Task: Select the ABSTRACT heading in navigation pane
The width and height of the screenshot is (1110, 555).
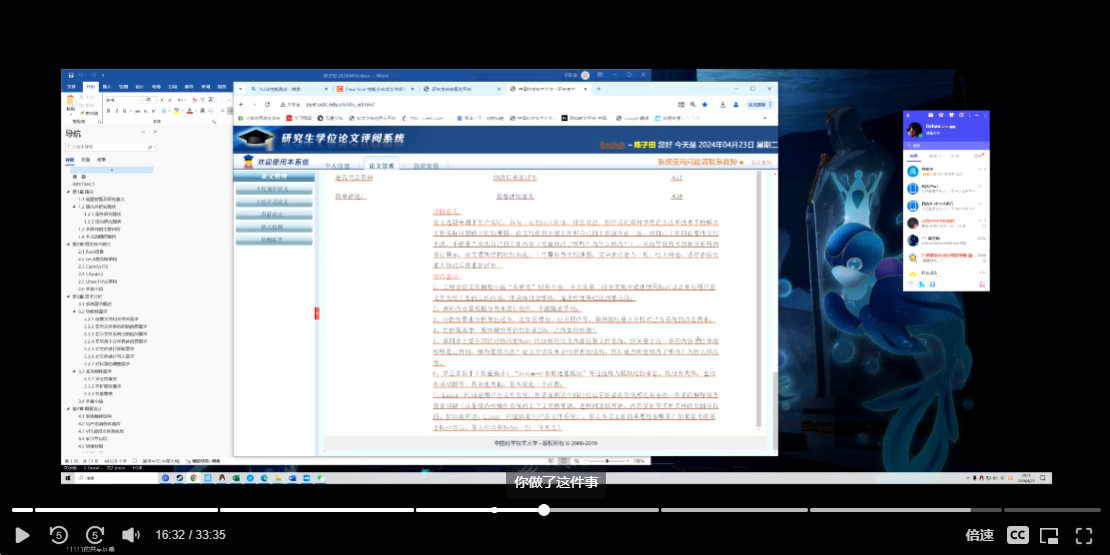Action: point(84,184)
